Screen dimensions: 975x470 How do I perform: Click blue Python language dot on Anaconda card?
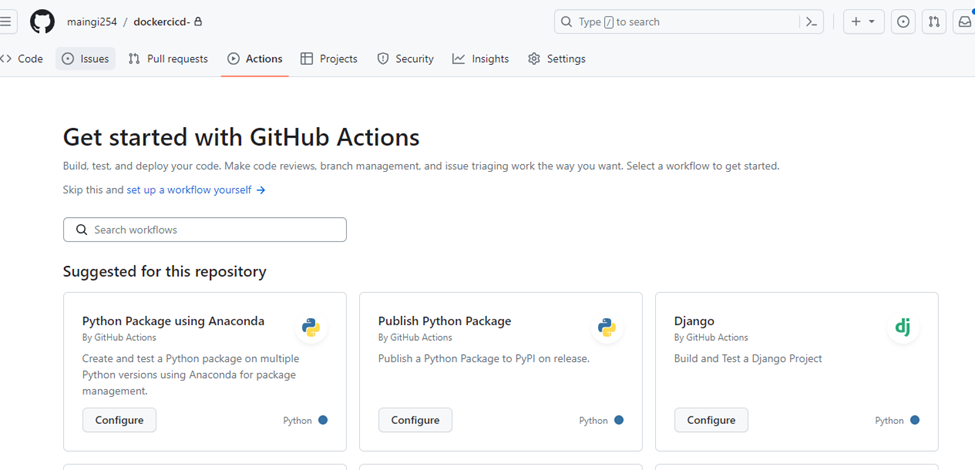[x=323, y=420]
